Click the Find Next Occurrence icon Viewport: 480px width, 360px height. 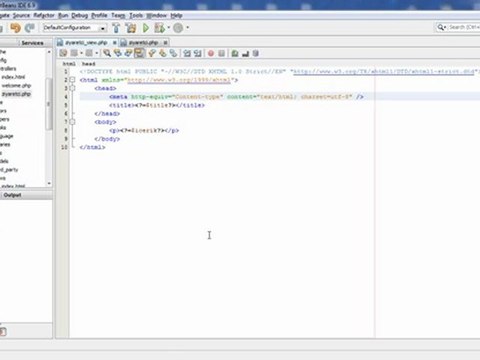pyautogui.click(x=128, y=53)
